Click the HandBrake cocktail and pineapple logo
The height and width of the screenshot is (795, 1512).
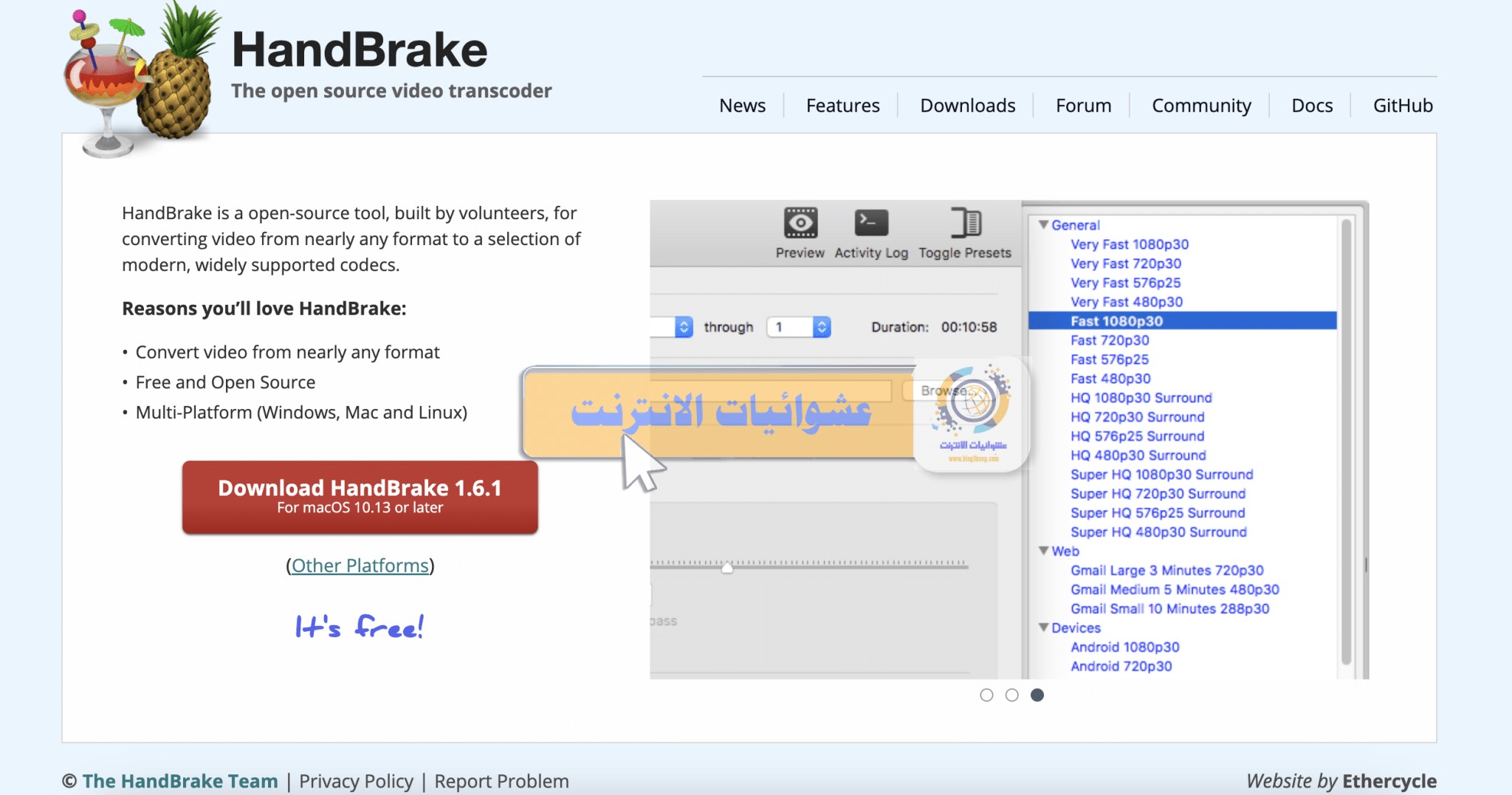[142, 80]
